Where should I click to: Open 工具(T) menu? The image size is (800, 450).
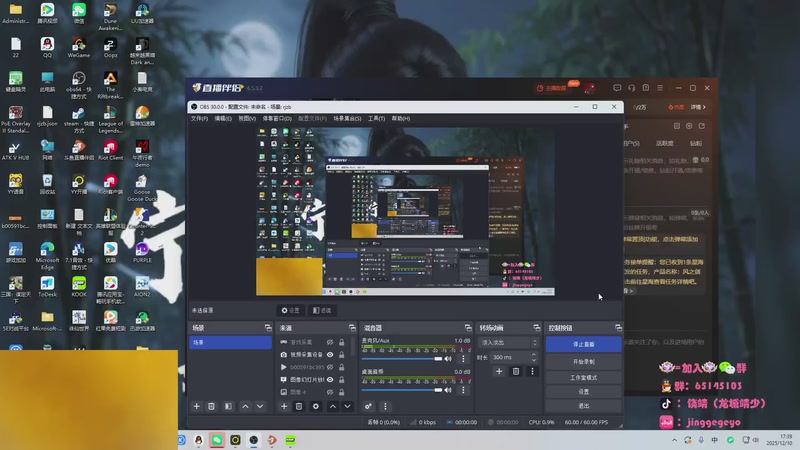pyautogui.click(x=377, y=118)
